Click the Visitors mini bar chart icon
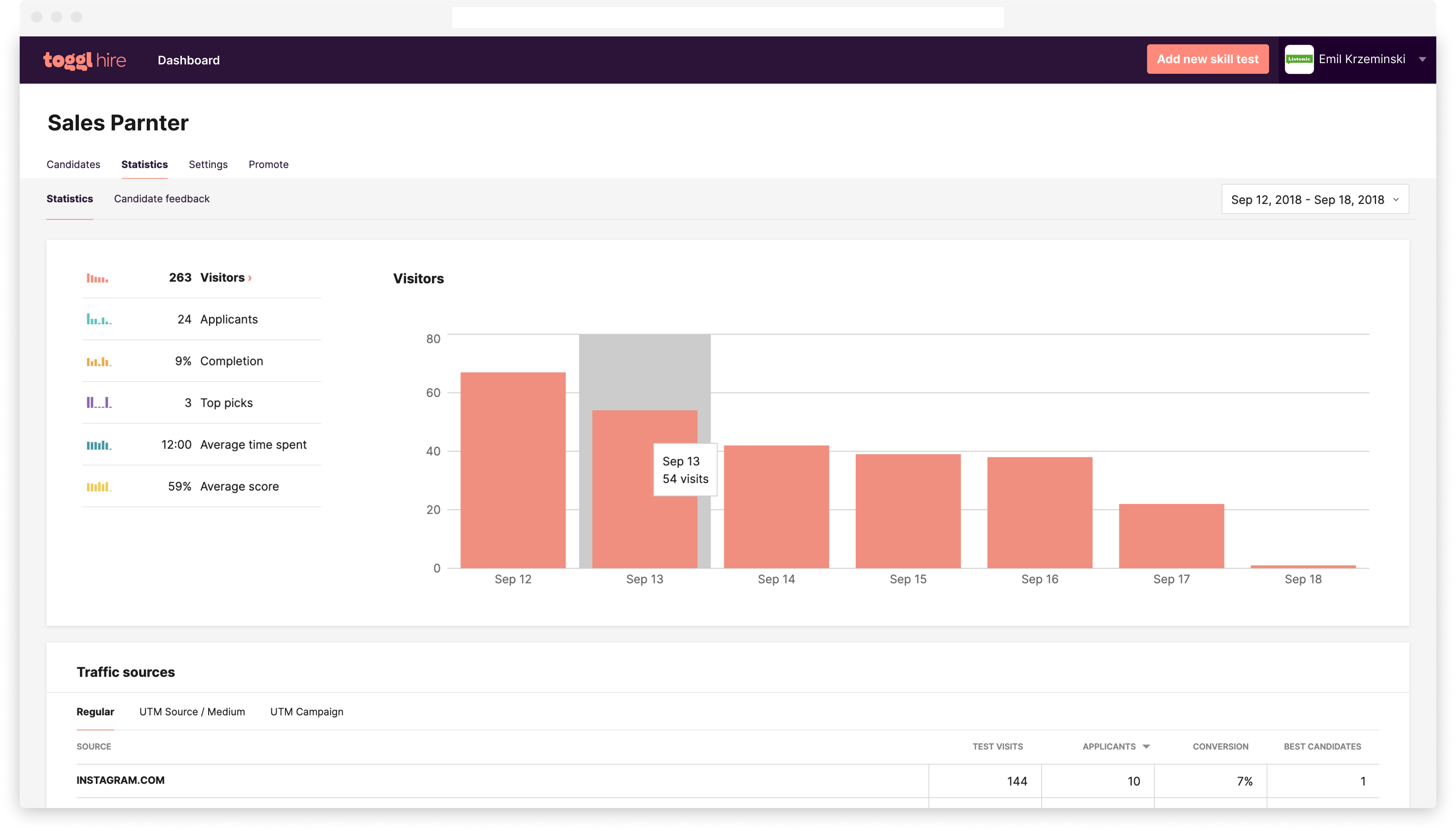This screenshot has width=1456, height=831. (98, 278)
